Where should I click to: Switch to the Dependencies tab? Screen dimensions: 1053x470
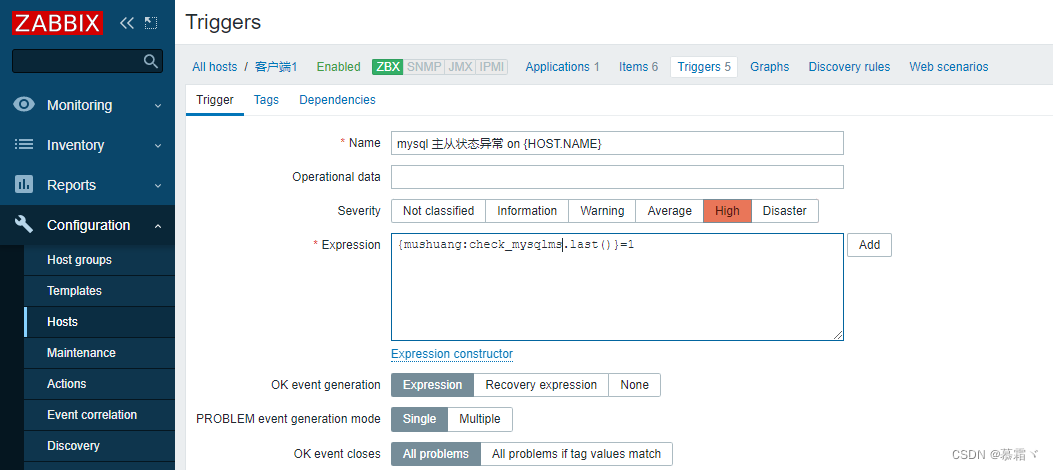click(x=337, y=100)
